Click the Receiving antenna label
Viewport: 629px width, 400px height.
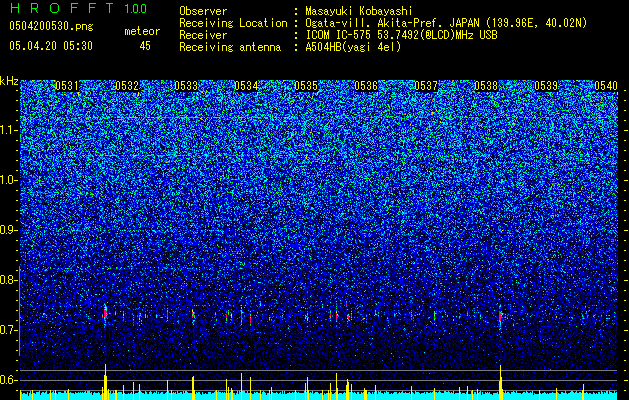[230, 47]
